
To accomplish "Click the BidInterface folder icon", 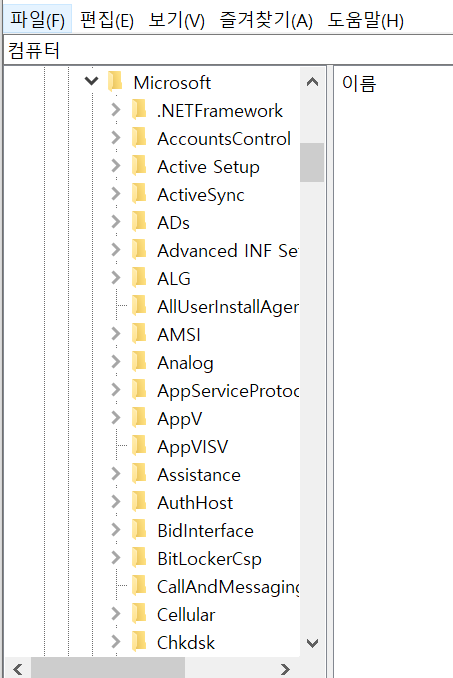I will pyautogui.click(x=139, y=530).
